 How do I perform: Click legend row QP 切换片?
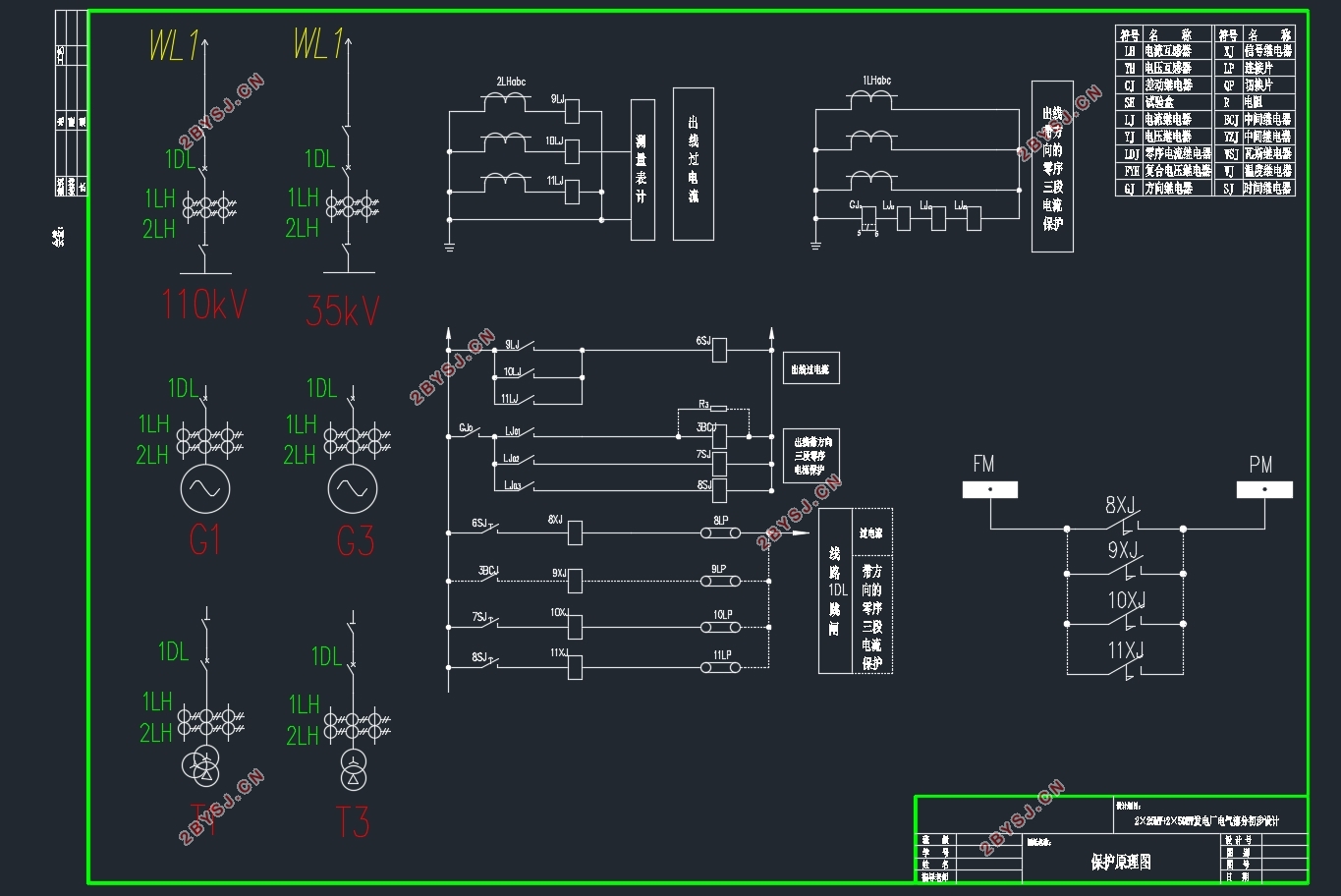1256,85
